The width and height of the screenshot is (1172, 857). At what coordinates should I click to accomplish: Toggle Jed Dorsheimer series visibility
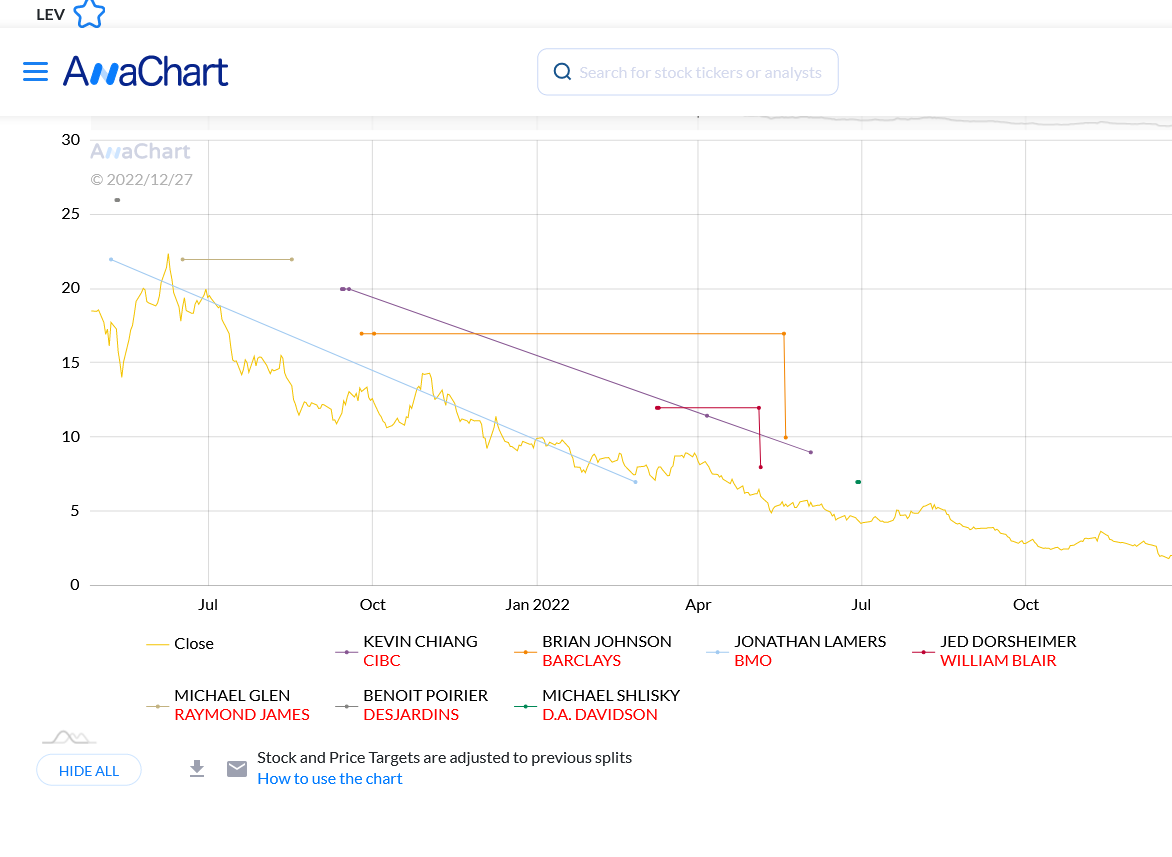1008,641
